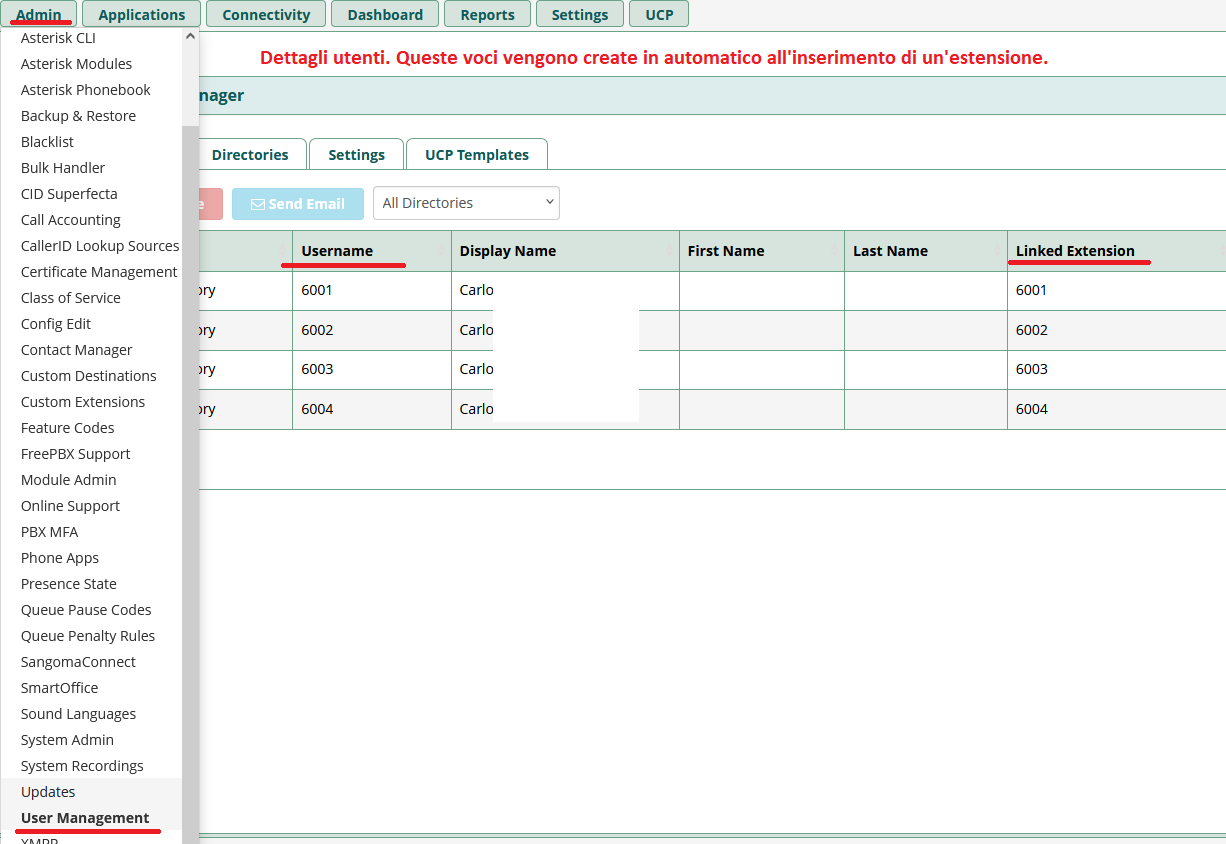
Task: Choose System Recordings
Action: pyautogui.click(x=82, y=766)
